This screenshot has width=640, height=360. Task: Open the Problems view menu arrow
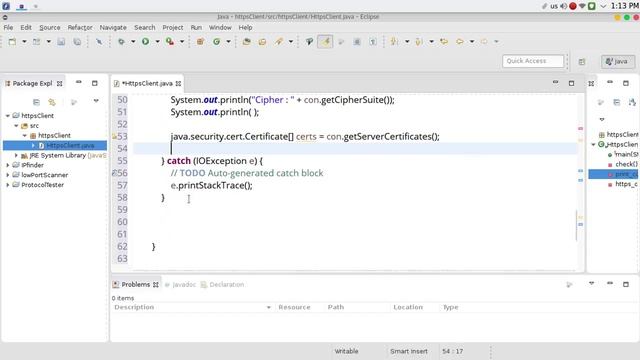coord(591,283)
